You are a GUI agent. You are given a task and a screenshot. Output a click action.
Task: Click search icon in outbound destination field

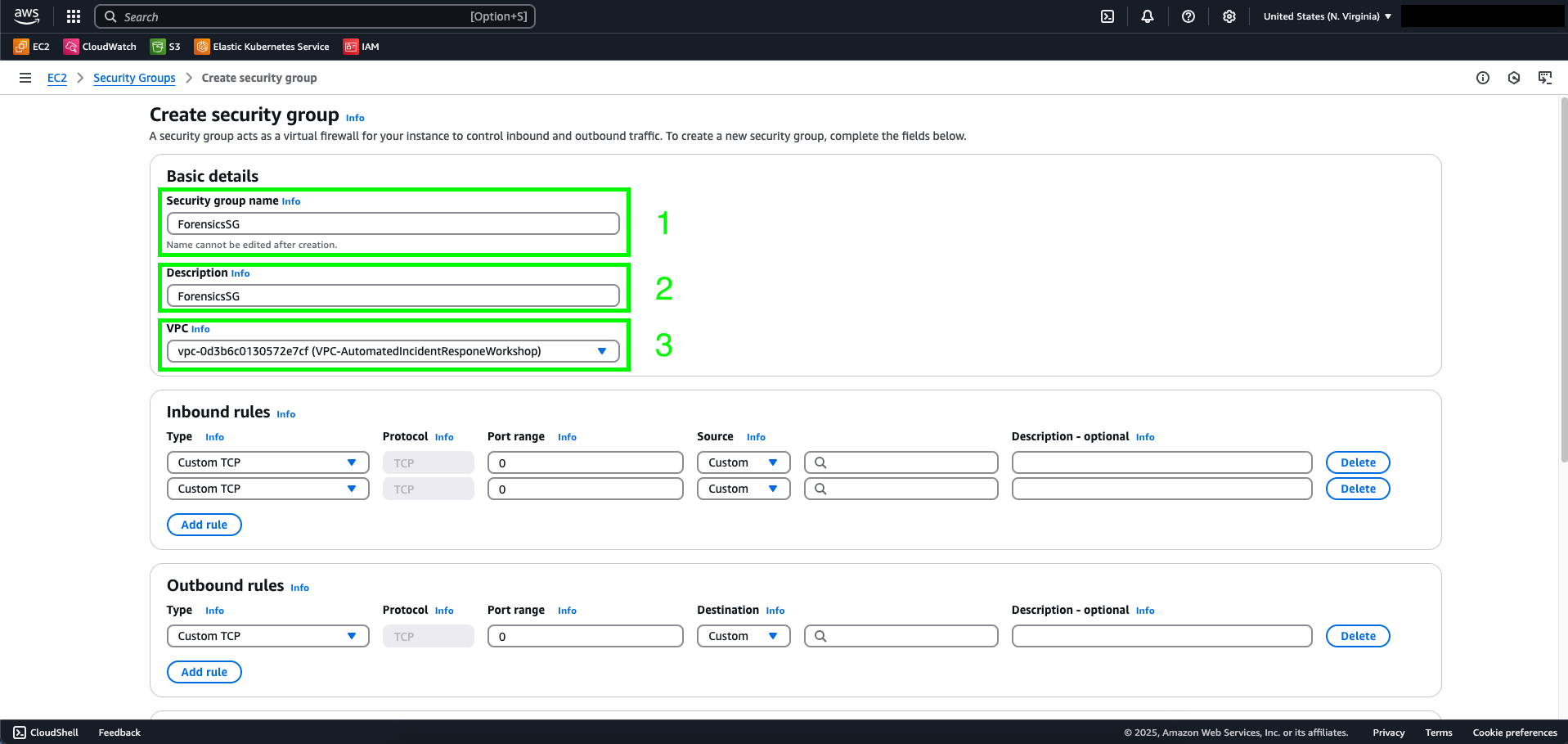coord(820,636)
